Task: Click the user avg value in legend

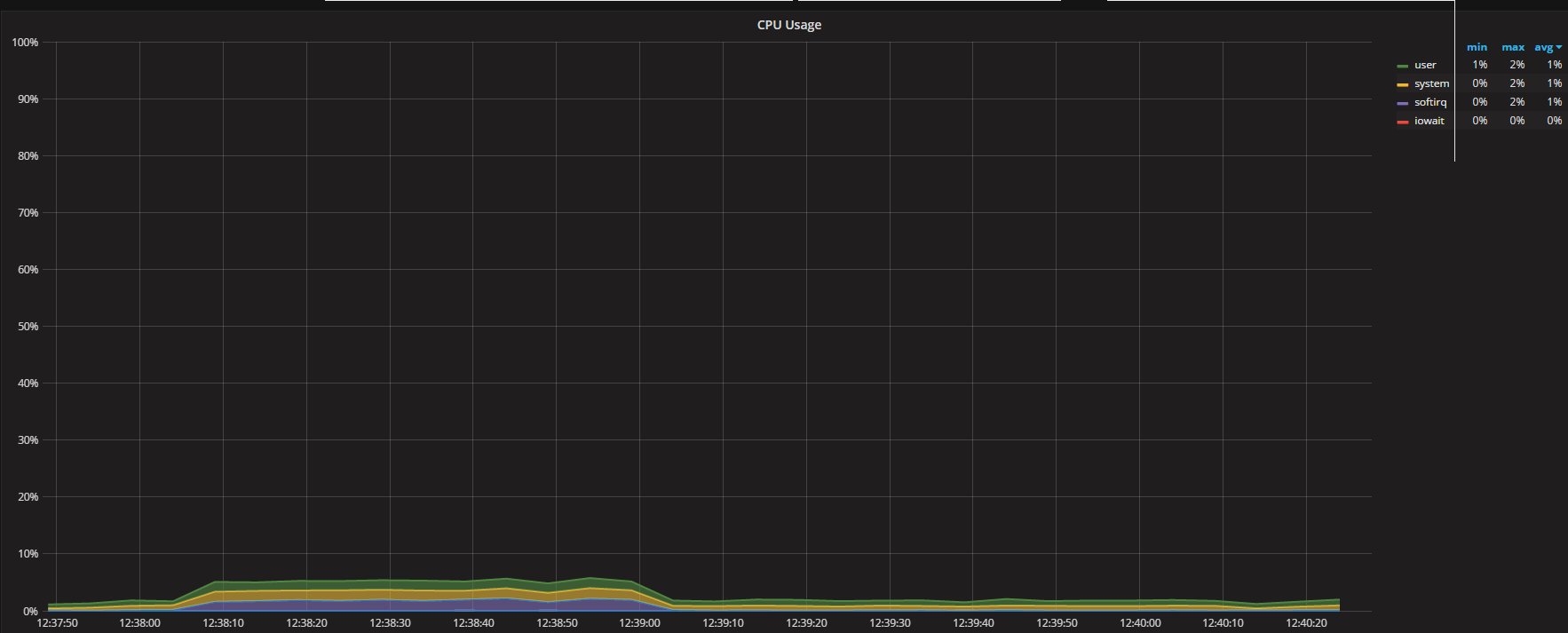Action: tap(1554, 65)
